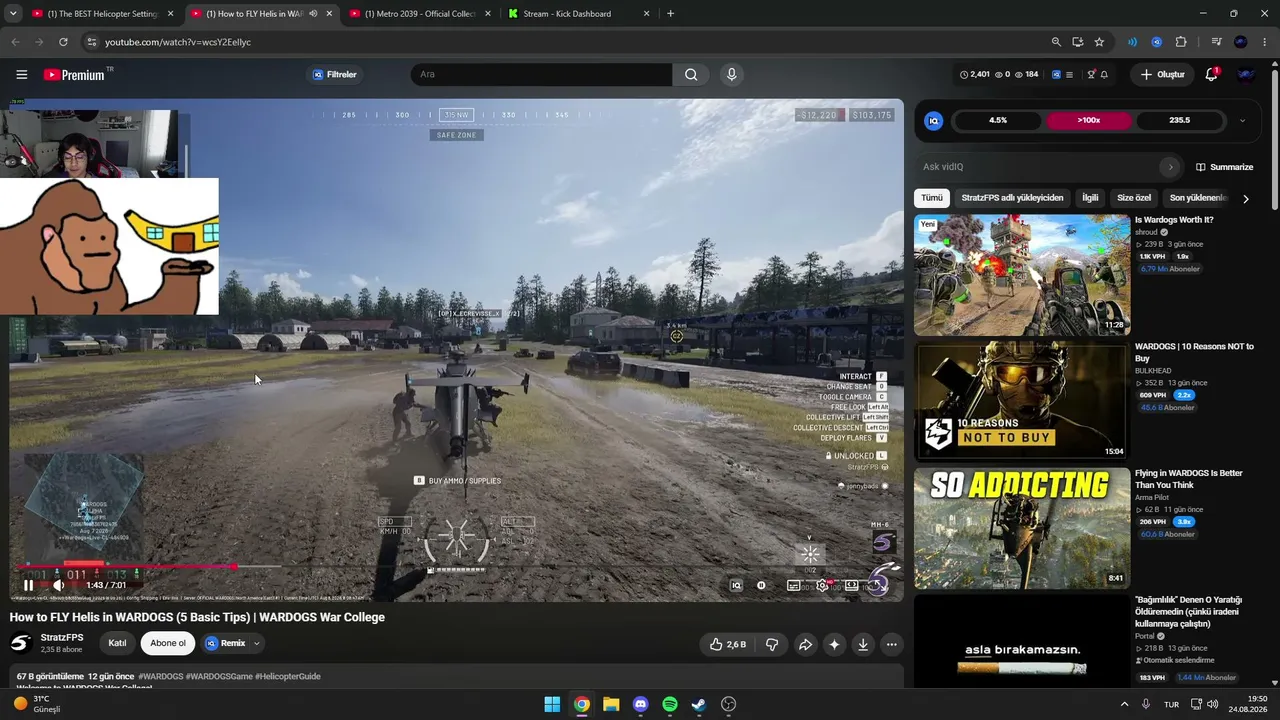Open 'Is Wardogs Worth It?' video thumbnail
The image size is (1280, 720).
(x=1022, y=275)
